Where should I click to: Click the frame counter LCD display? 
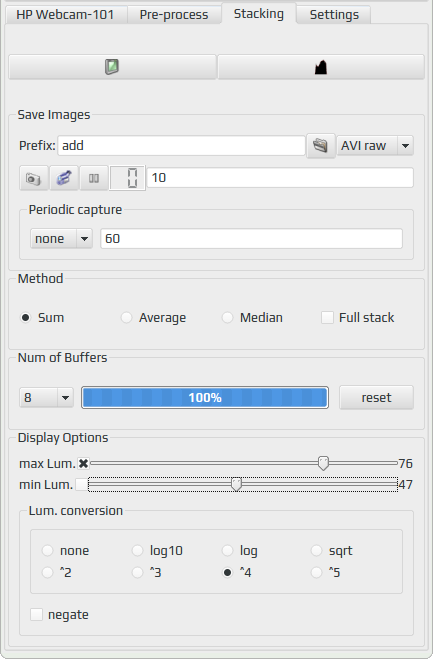pos(127,178)
